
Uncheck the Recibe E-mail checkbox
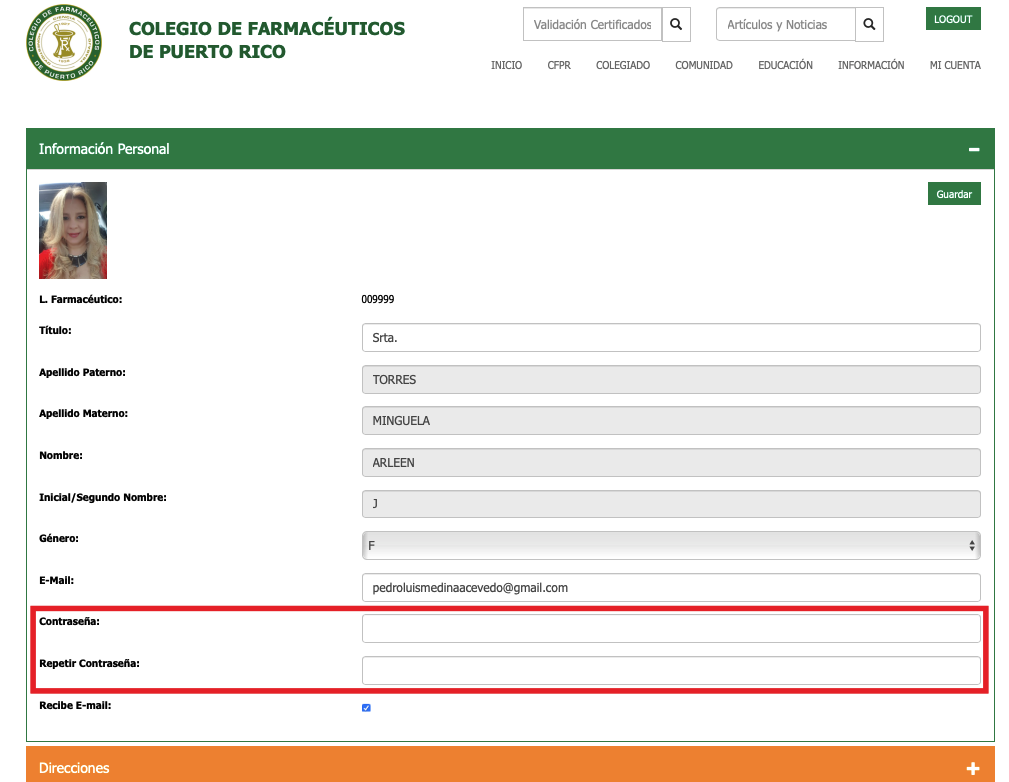coord(366,708)
